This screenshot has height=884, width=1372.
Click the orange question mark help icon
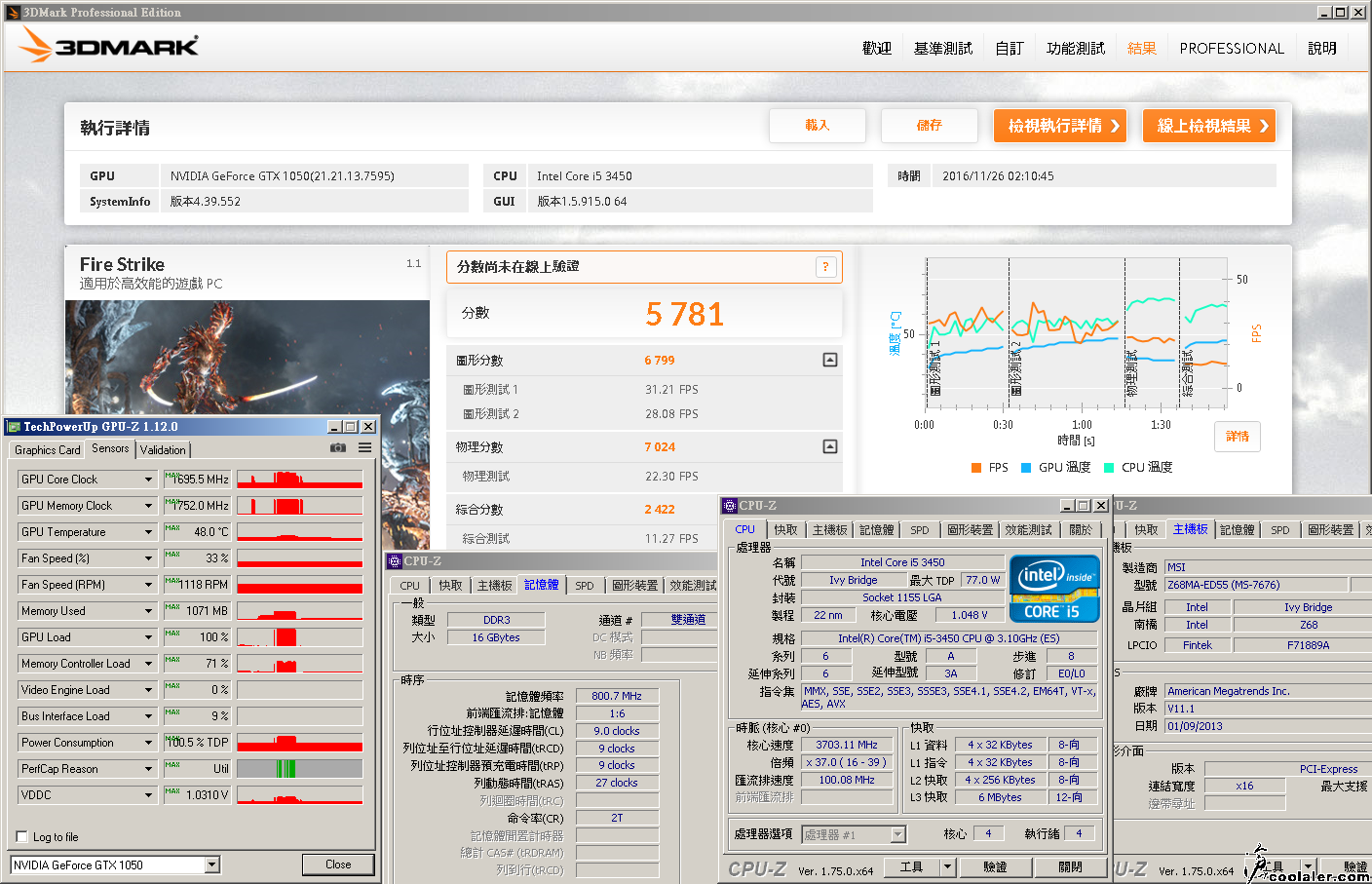coord(825,267)
